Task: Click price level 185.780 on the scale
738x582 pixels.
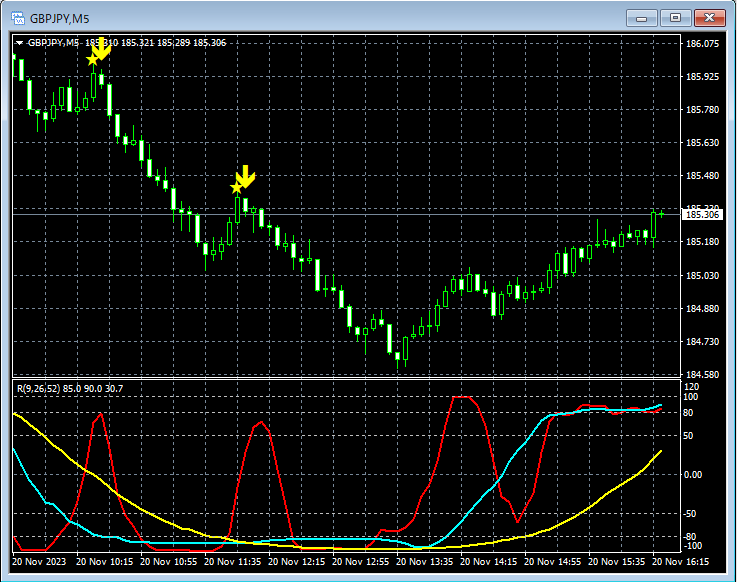Action: 702,110
